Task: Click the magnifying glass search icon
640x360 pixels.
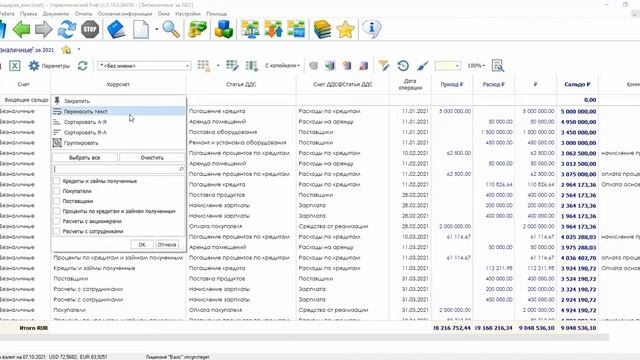Action: pos(171,29)
